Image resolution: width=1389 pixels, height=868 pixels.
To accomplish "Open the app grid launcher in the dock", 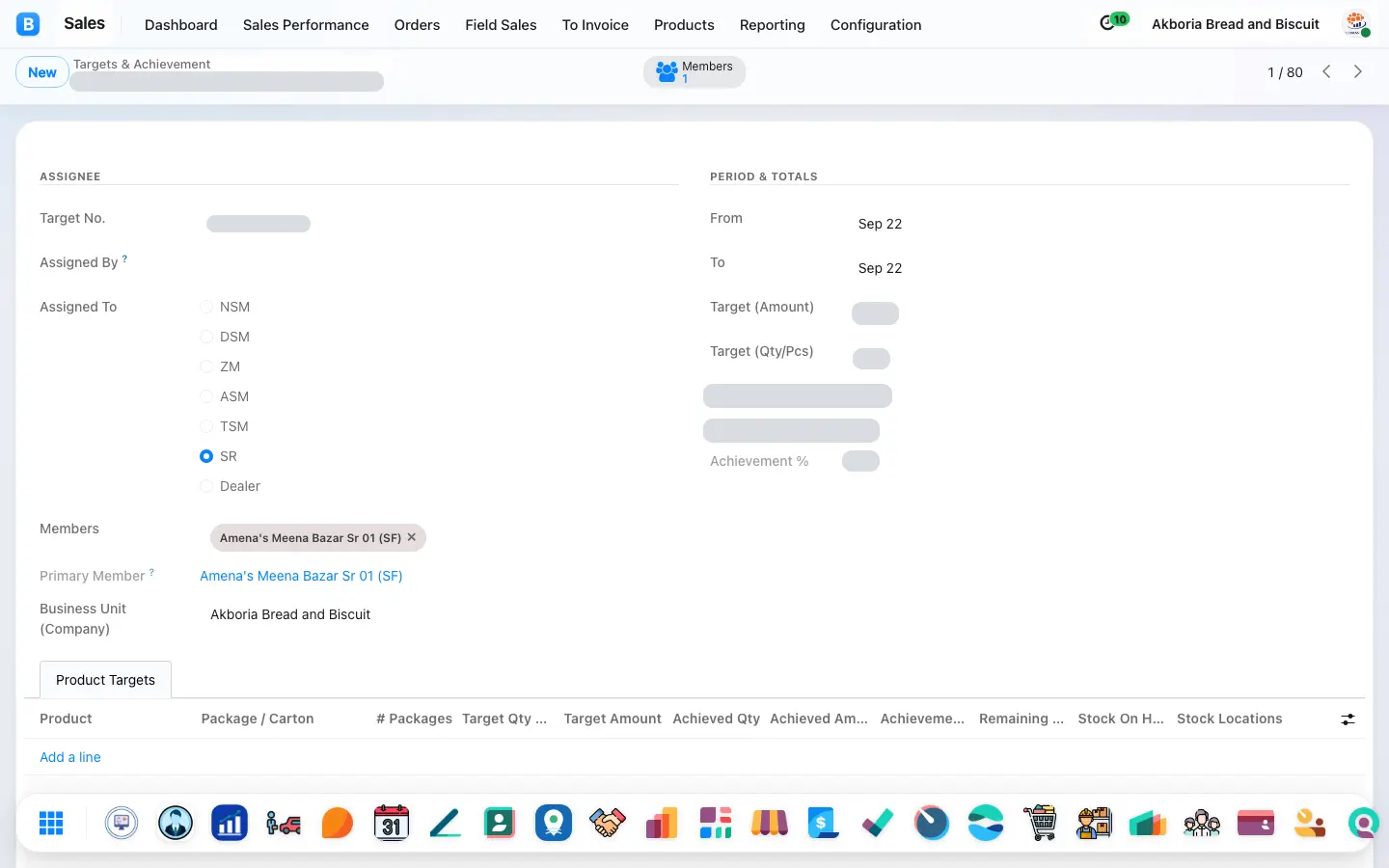I will tap(51, 823).
